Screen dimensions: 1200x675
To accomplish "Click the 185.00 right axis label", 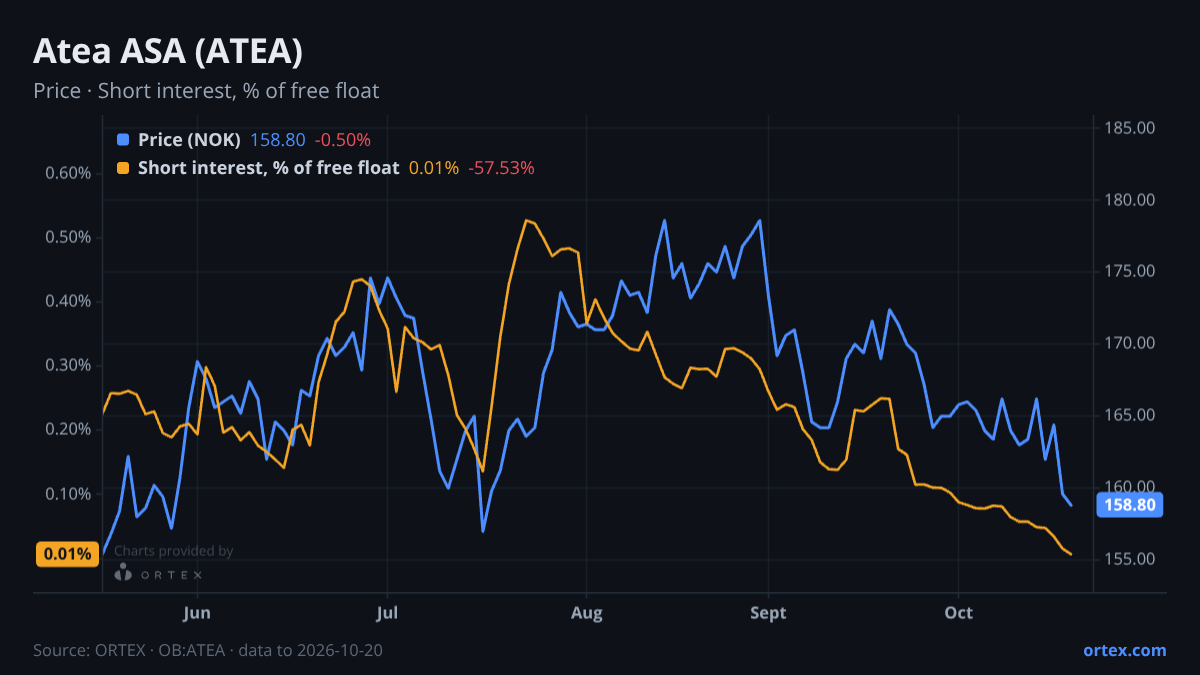I will pyautogui.click(x=1130, y=128).
